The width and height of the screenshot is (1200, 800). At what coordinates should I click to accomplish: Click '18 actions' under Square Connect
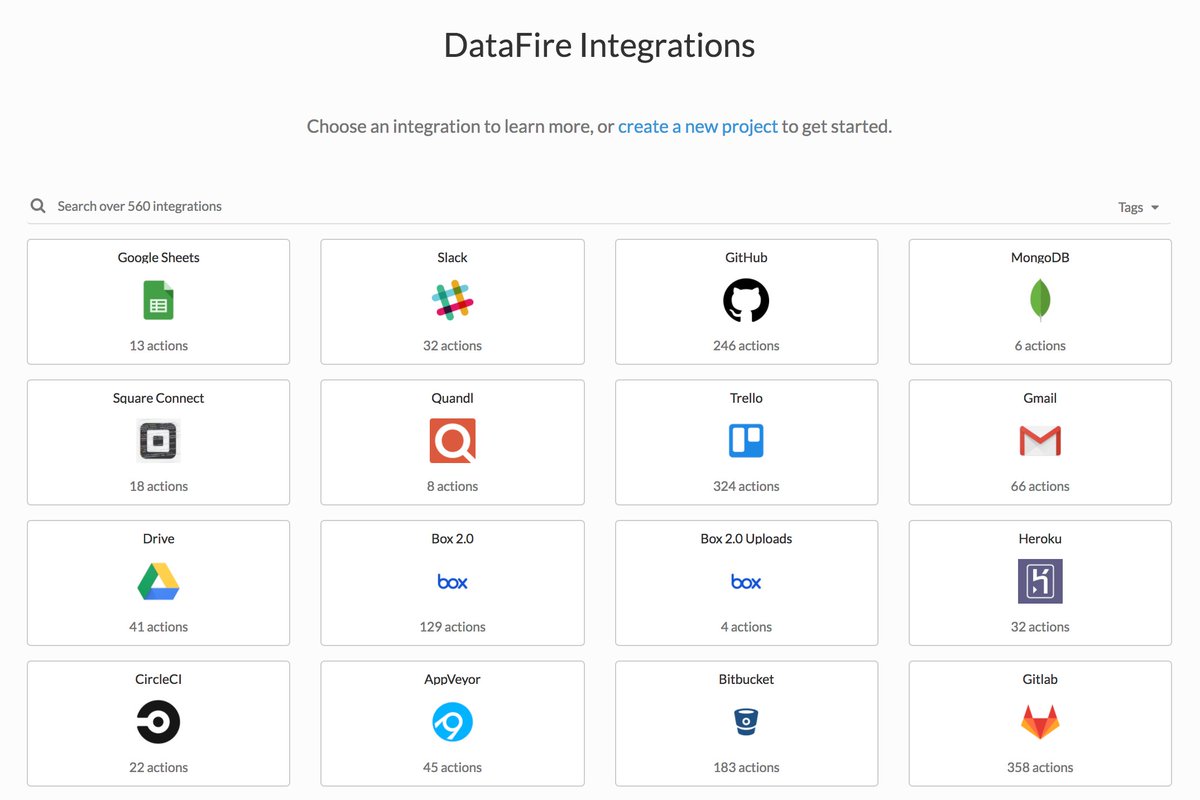point(158,487)
